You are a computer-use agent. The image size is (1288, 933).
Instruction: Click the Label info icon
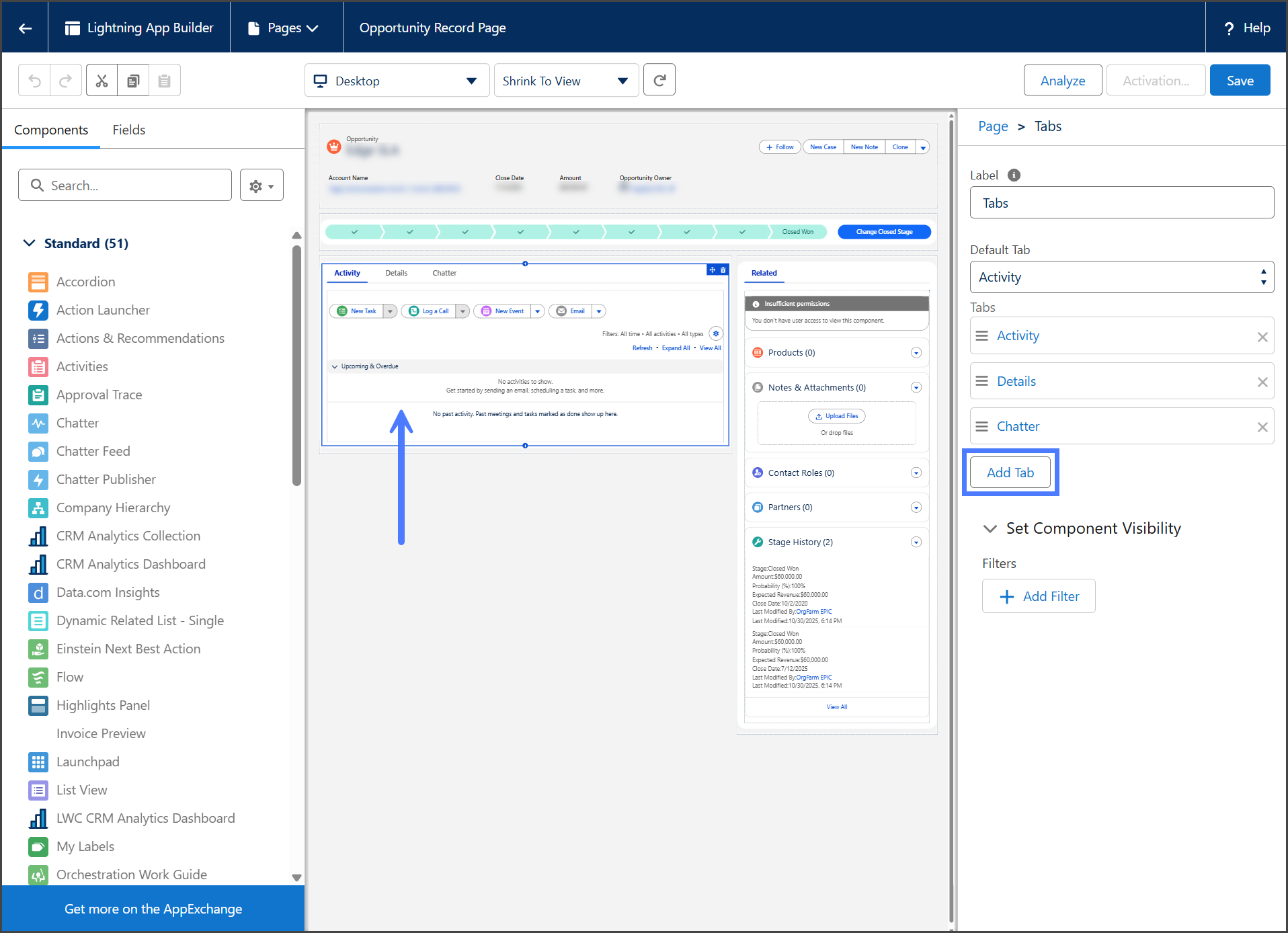click(x=1014, y=175)
